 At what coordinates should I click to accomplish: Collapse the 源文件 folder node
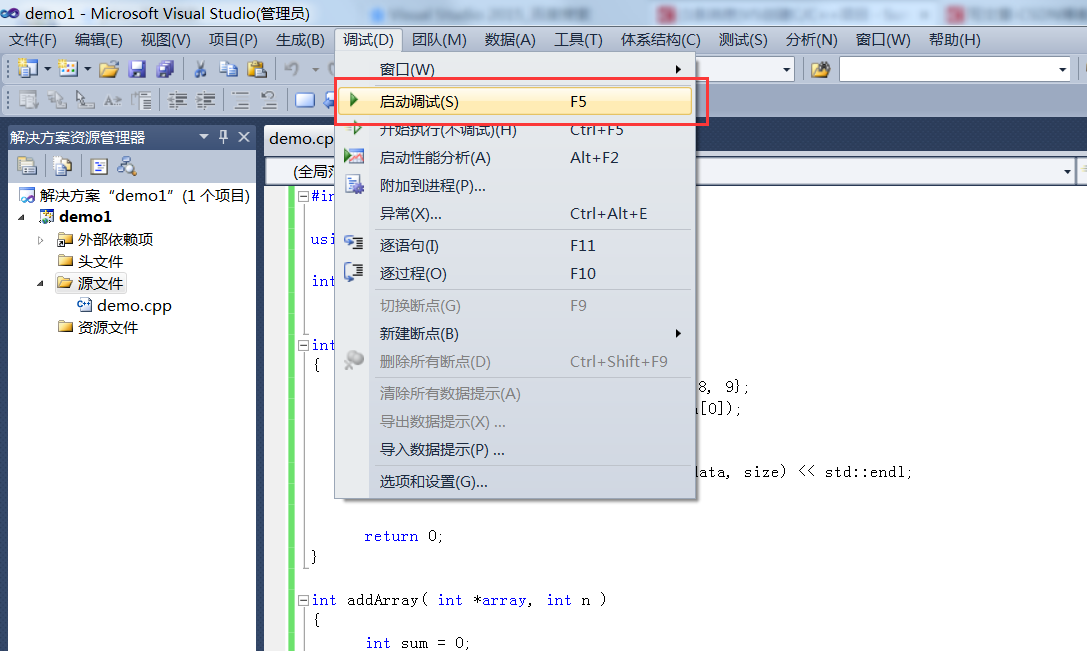[x=40, y=283]
